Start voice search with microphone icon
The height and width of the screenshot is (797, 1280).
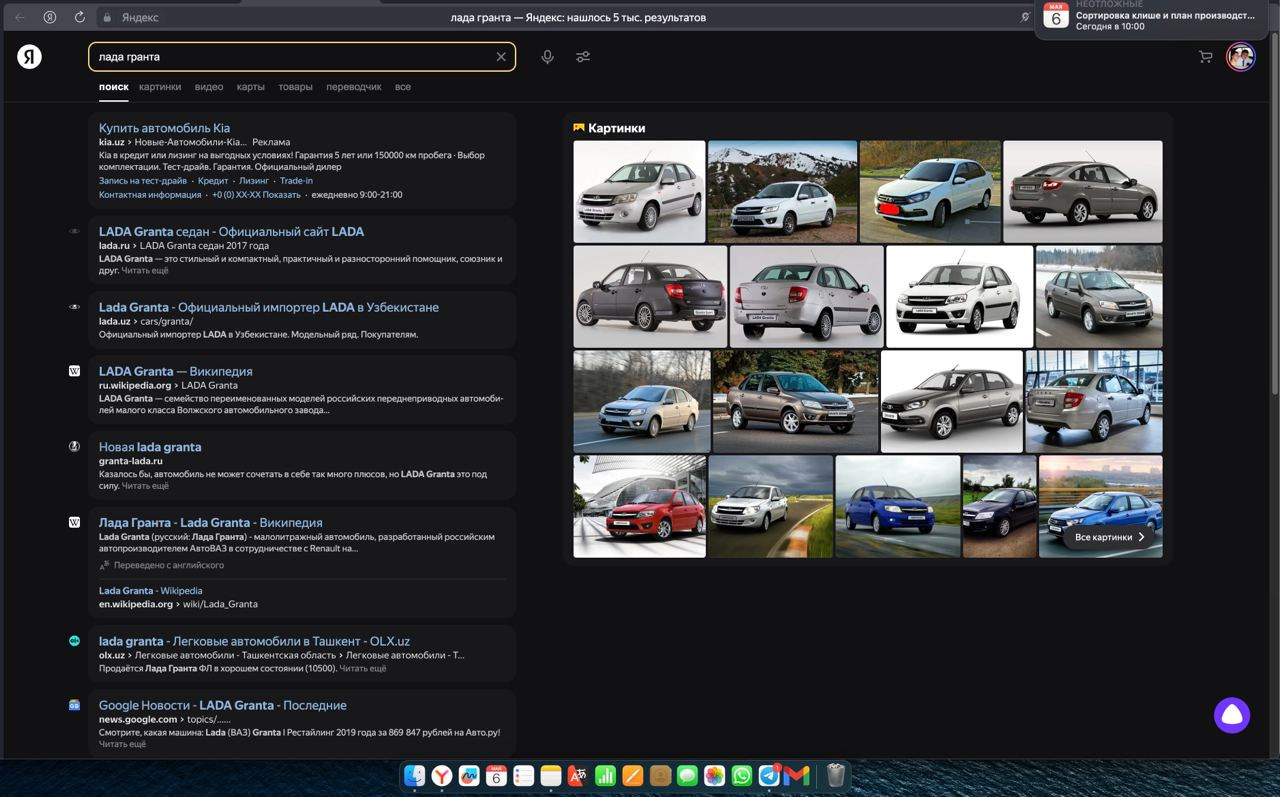tap(547, 57)
